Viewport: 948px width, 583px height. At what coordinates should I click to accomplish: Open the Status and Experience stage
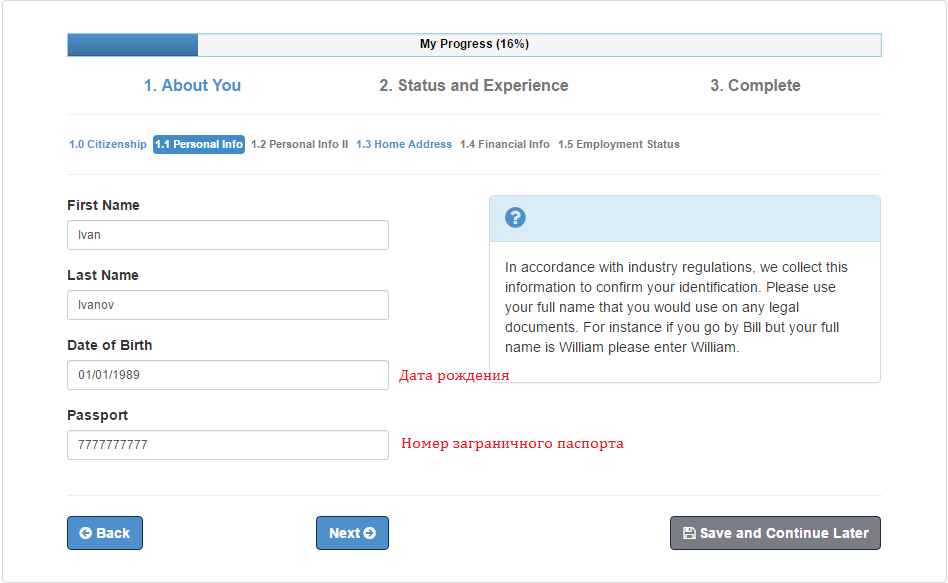point(474,85)
